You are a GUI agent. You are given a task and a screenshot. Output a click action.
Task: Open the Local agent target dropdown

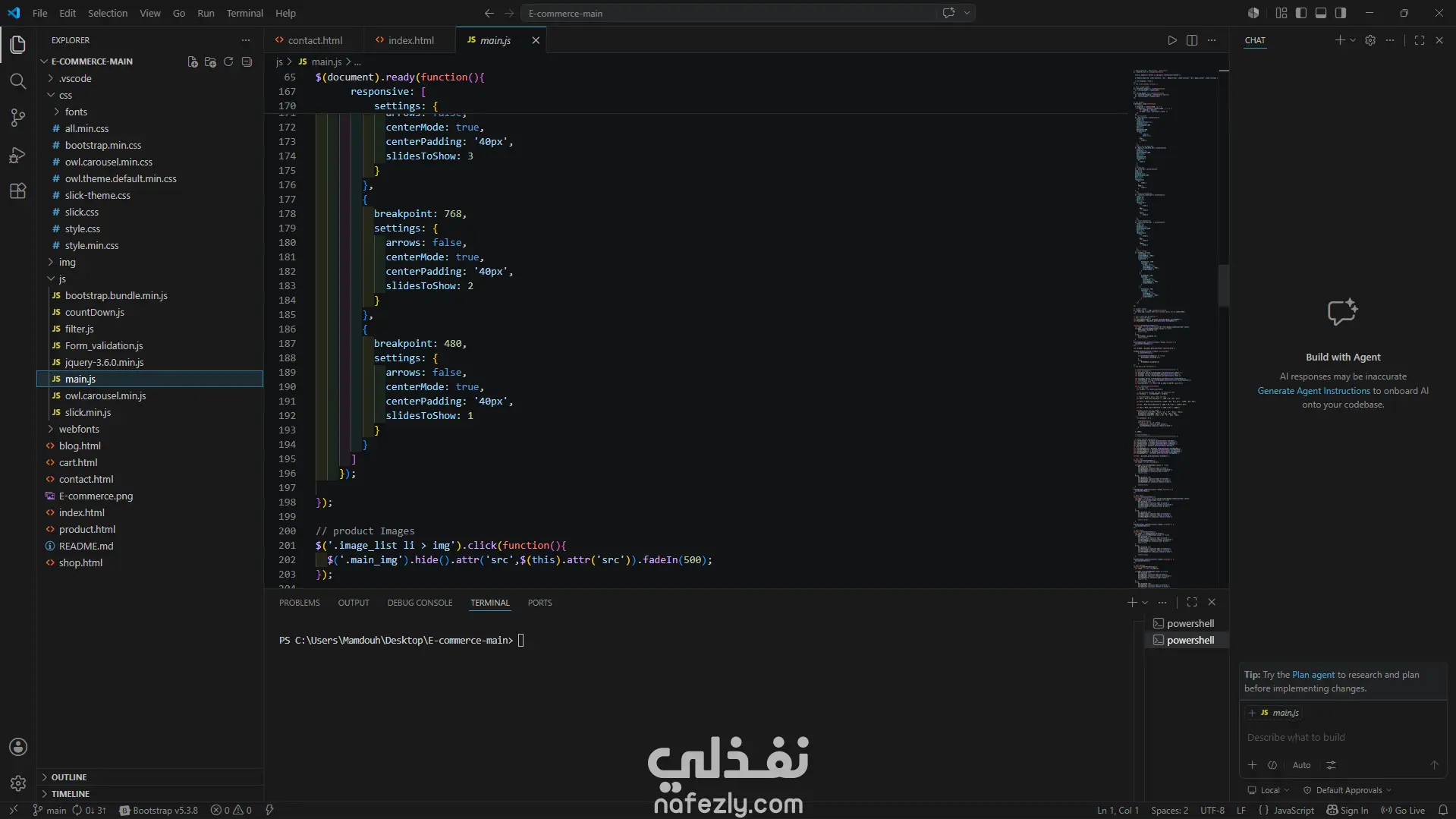[1269, 790]
